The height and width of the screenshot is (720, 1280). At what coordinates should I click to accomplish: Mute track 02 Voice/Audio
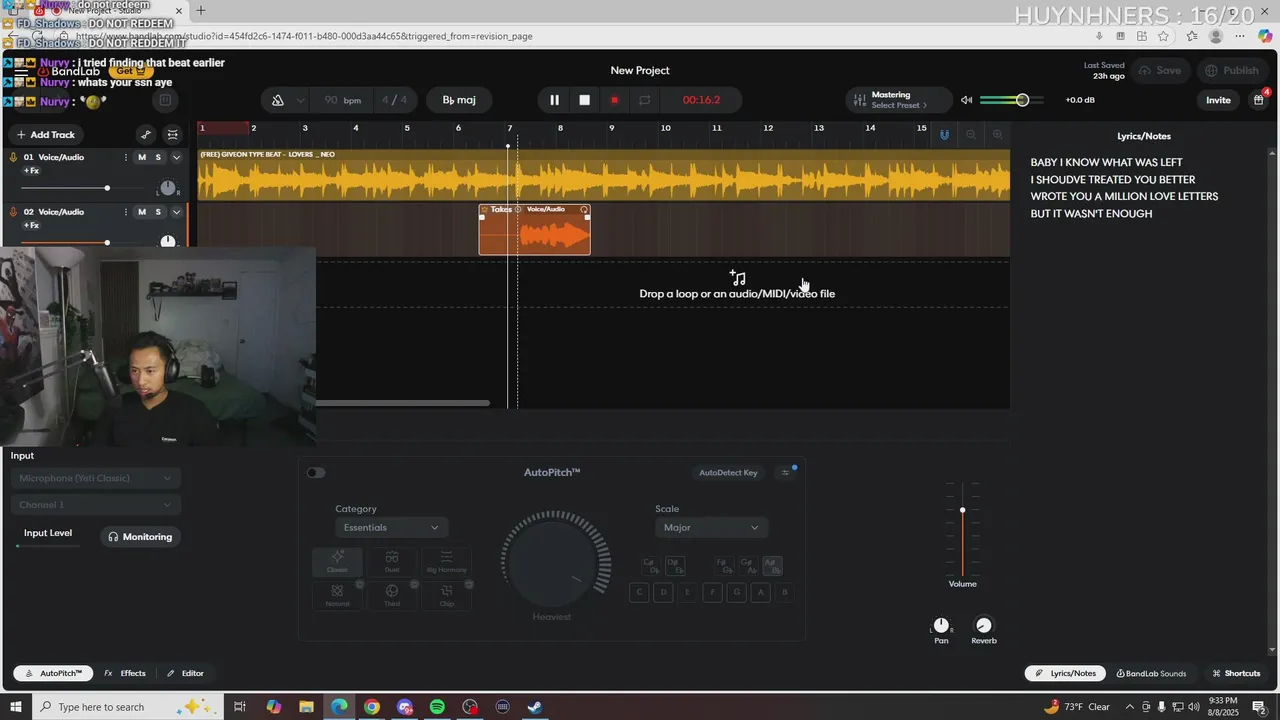142,212
